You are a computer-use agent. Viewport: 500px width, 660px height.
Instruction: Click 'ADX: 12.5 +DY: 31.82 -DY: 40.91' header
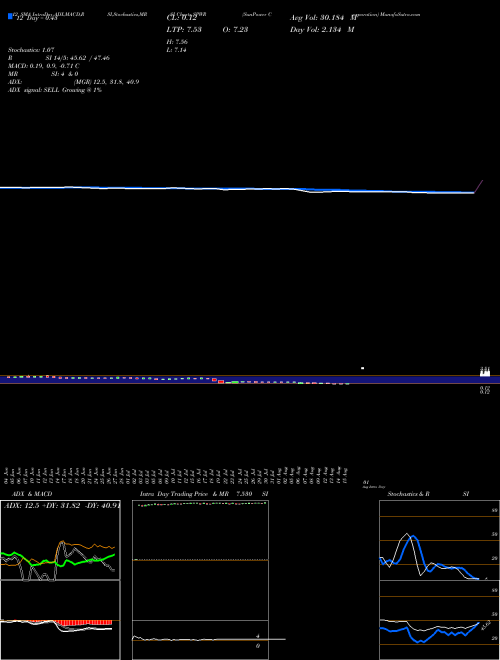(62, 505)
